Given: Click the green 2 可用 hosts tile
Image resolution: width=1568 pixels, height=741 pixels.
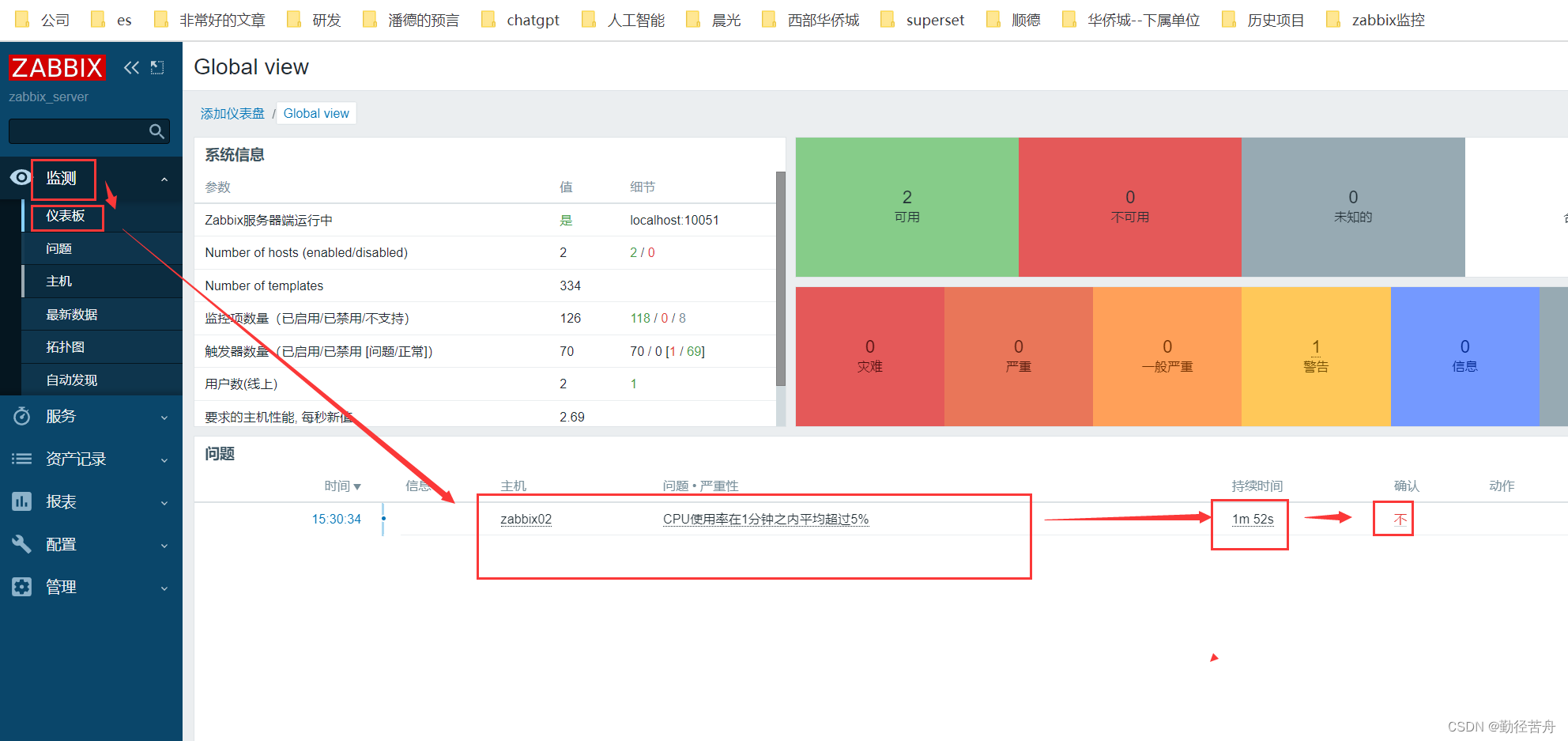Looking at the screenshot, I should pyautogui.click(x=907, y=207).
